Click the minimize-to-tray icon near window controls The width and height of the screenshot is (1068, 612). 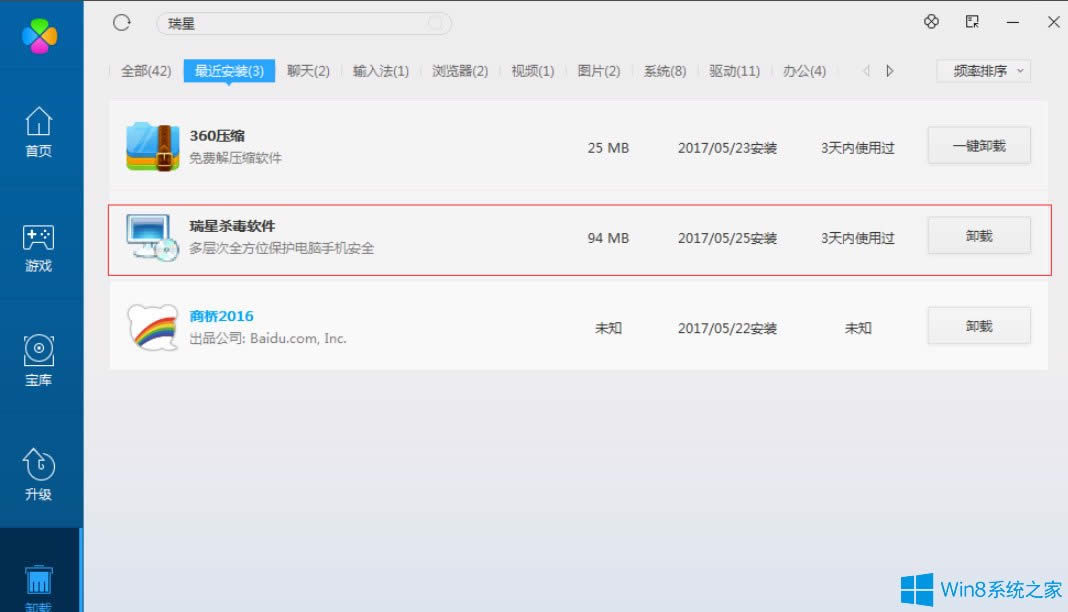[x=971, y=21]
